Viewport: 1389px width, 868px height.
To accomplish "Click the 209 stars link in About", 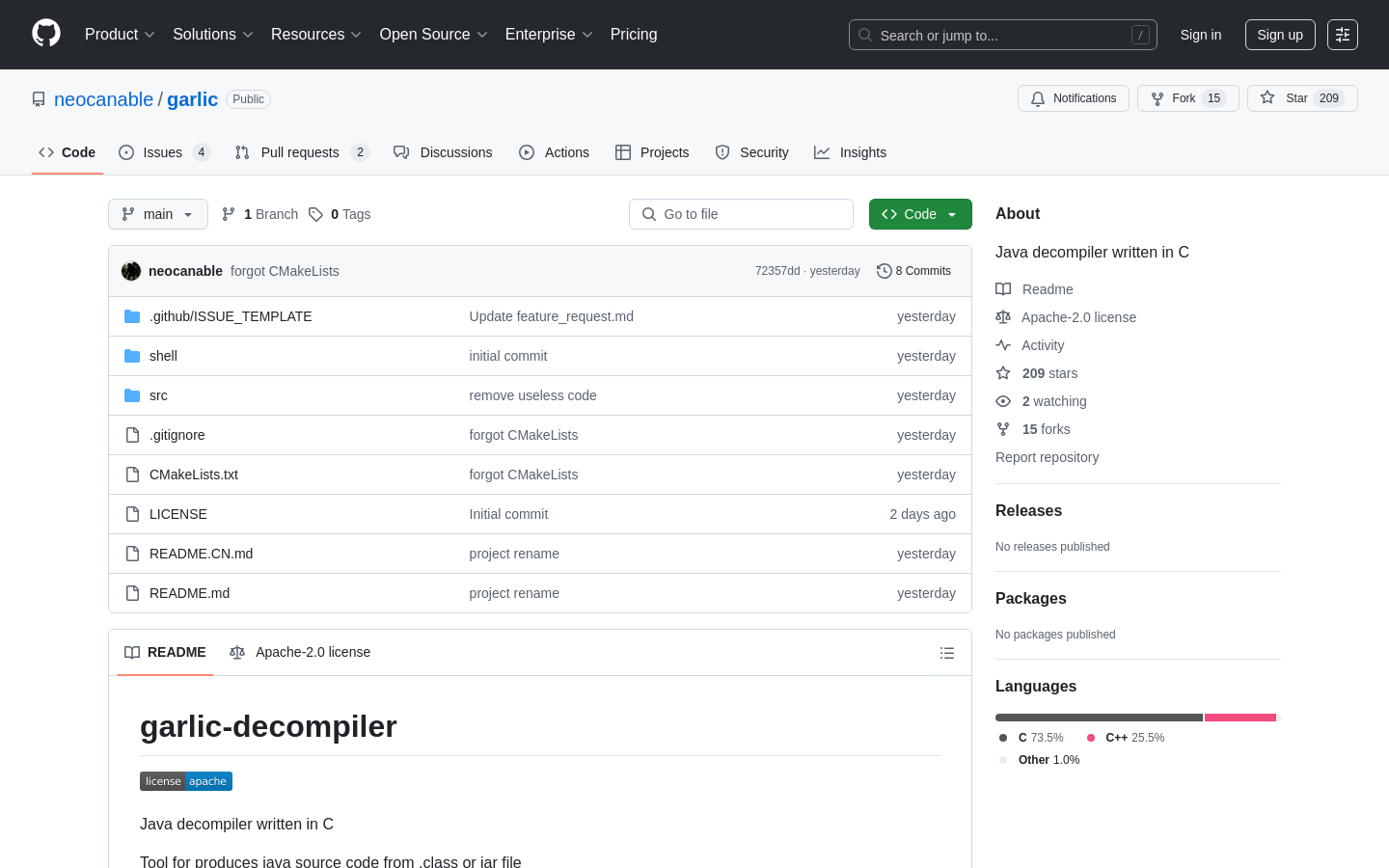I will click(x=1049, y=373).
